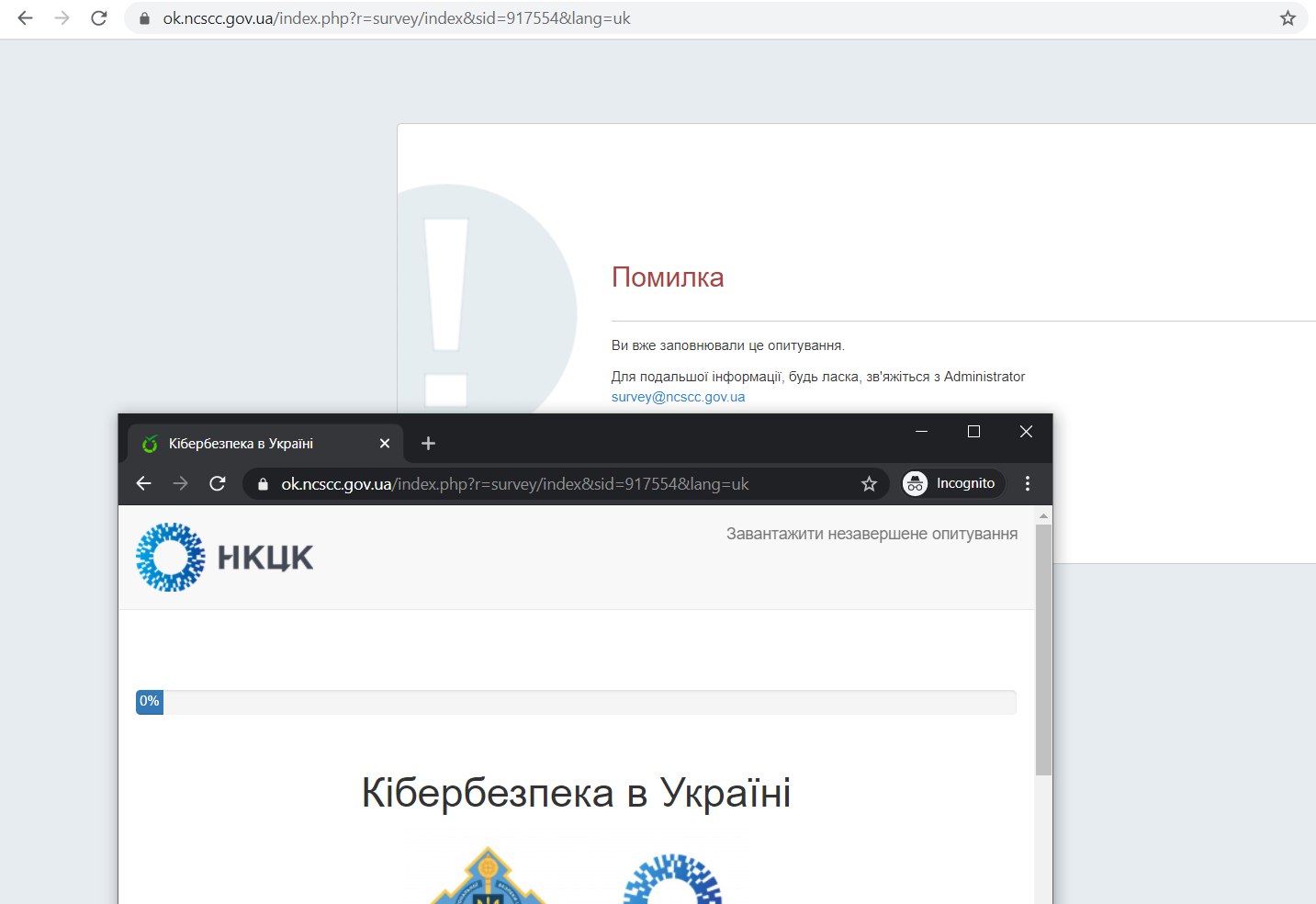The width and height of the screenshot is (1316, 904).
Task: Open Завантажити незавершене опитування link
Action: pos(872,534)
